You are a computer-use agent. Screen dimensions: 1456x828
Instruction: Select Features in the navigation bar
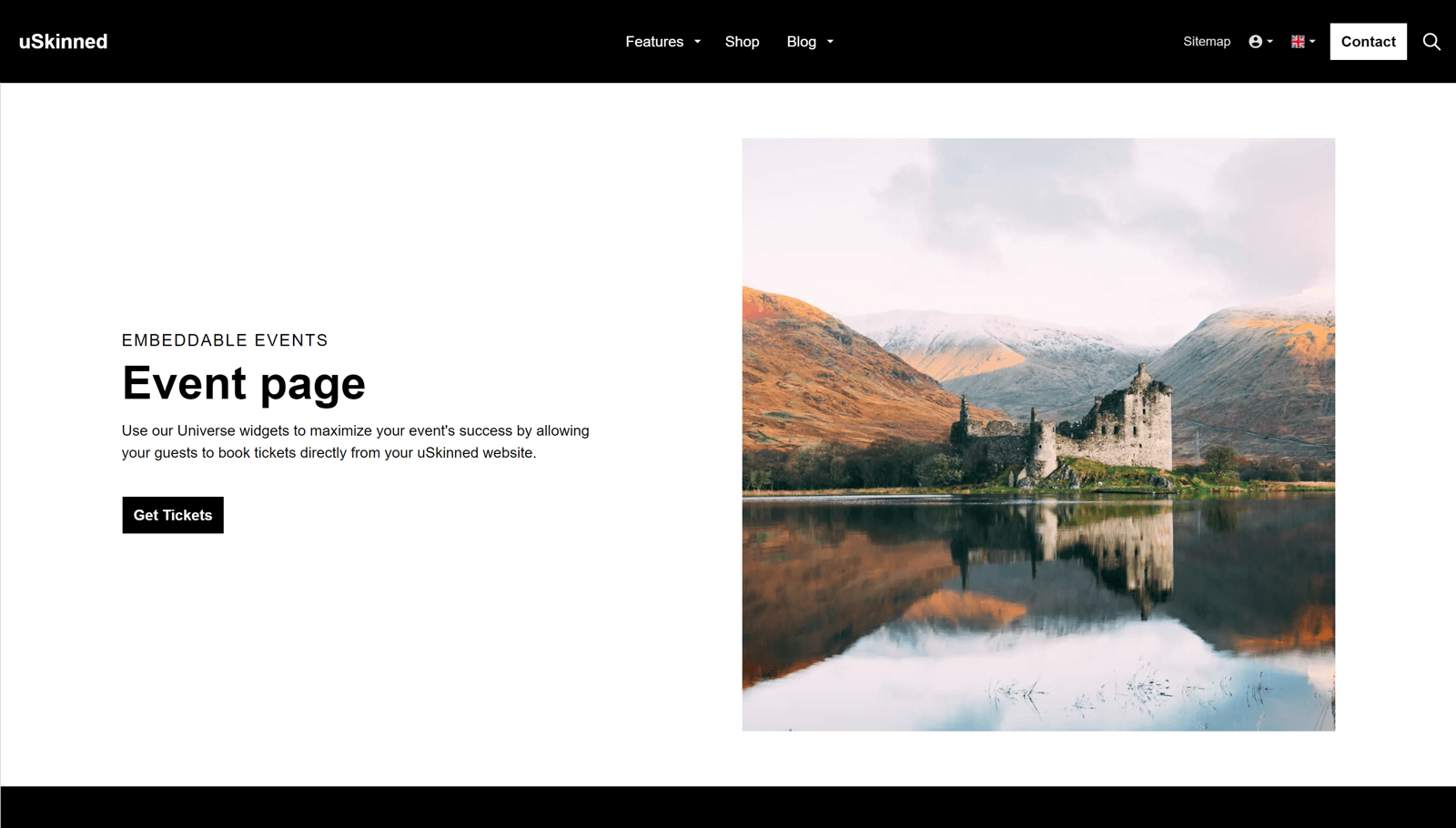click(x=653, y=41)
